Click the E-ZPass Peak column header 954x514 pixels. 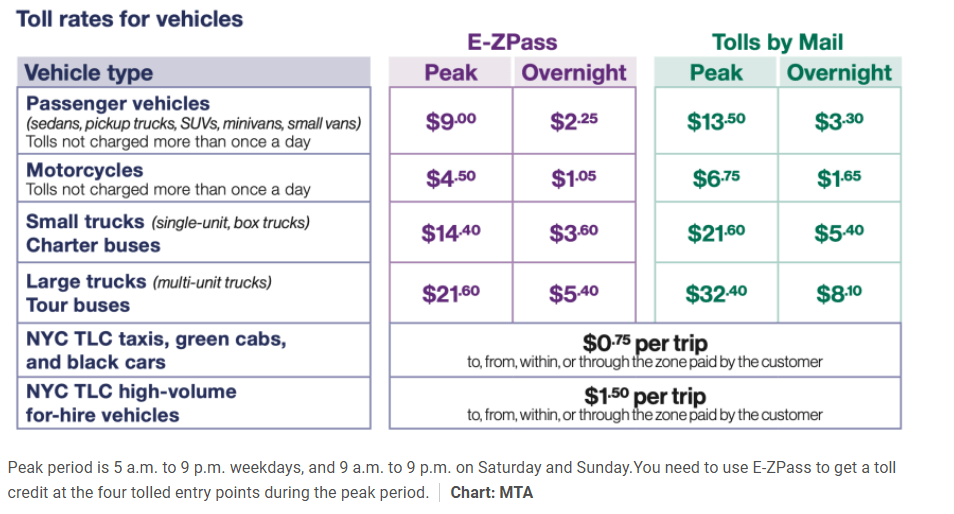click(451, 72)
